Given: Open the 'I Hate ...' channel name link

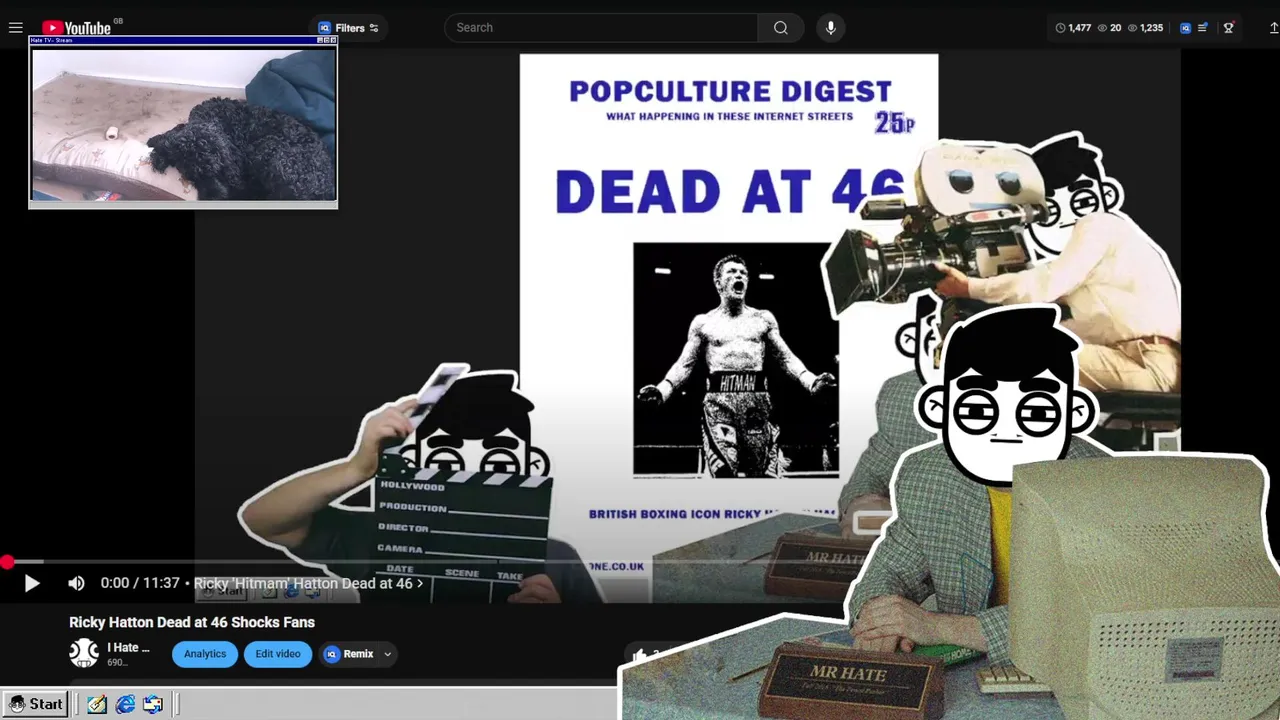Looking at the screenshot, I should (x=128, y=647).
